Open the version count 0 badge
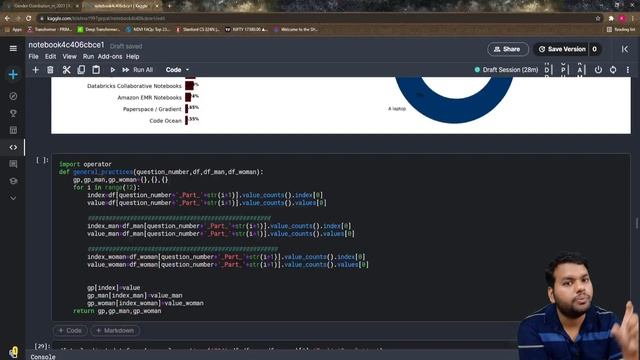Screen dimensions: 640x360 pos(595,49)
